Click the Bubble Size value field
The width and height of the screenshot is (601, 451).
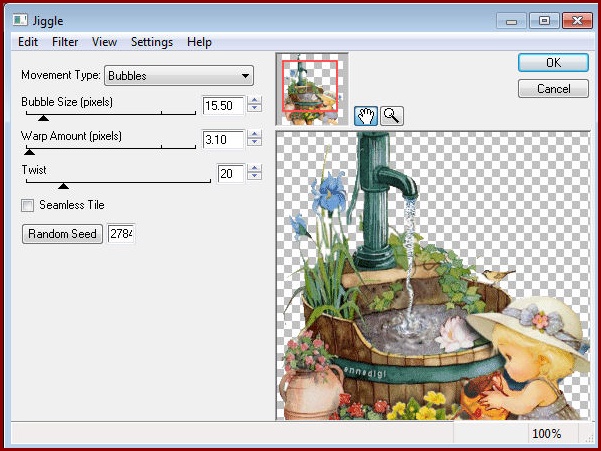[x=223, y=105]
